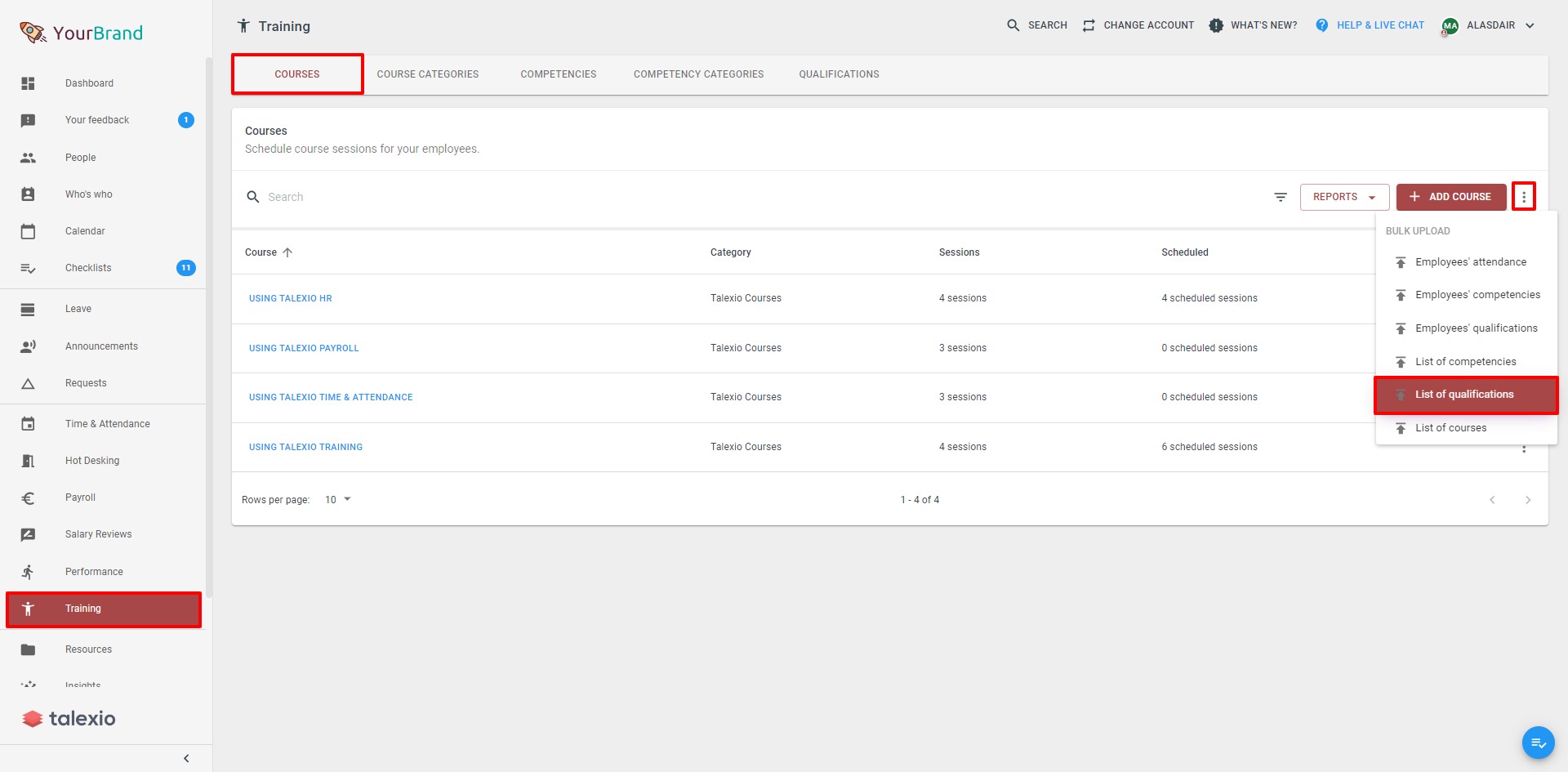Click the Checklists count badge 11
Viewport: 1568px width, 772px height.
tap(186, 268)
